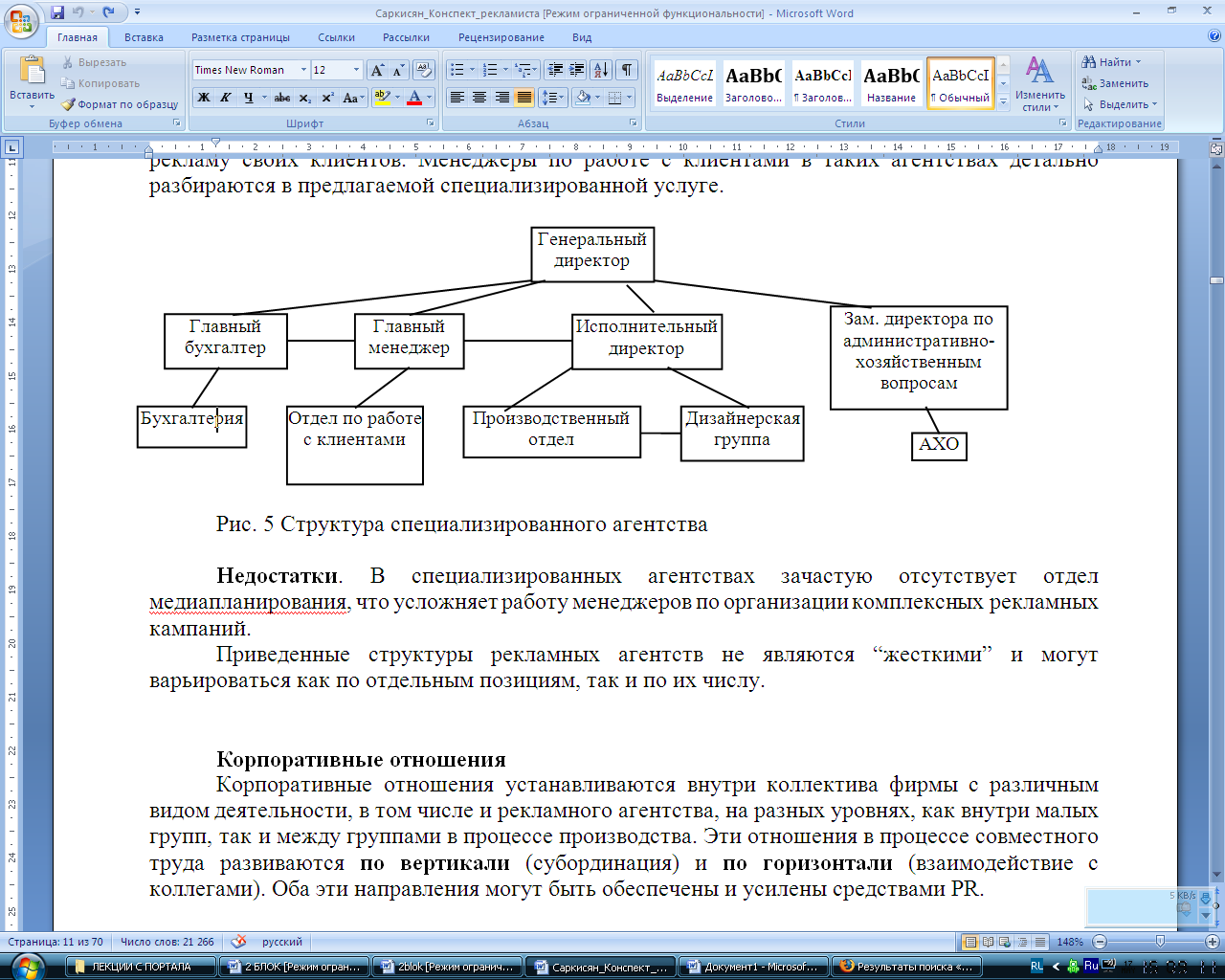
Task: Open borders dropdown arrow
Action: (629, 98)
